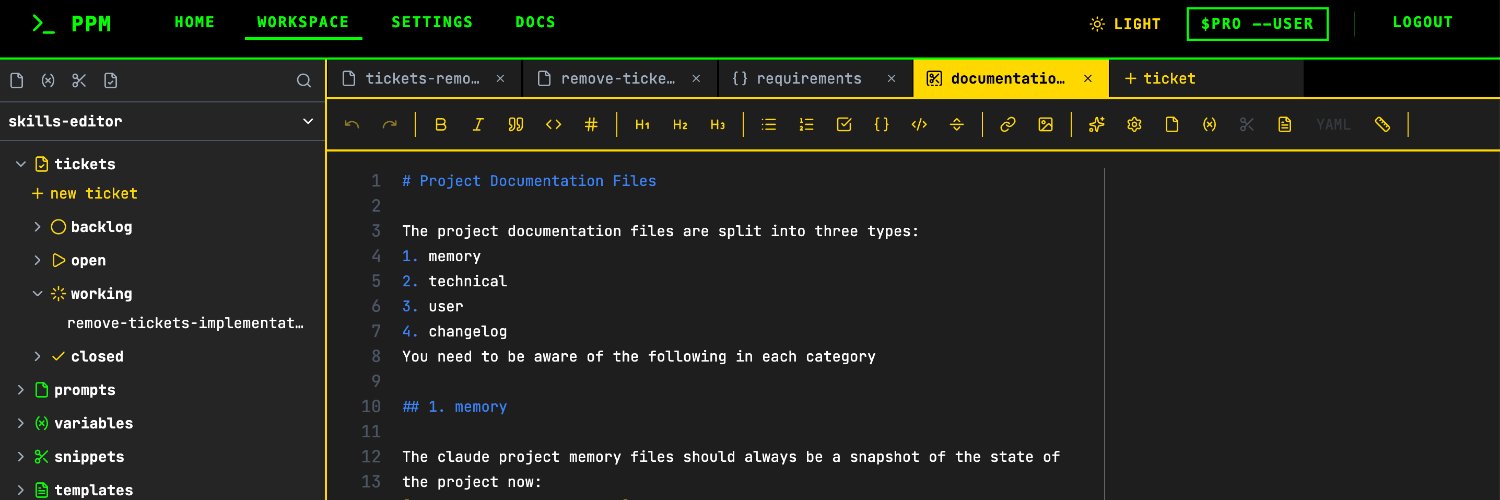
Task: Close the tickets-remo… tab
Action: 500,79
